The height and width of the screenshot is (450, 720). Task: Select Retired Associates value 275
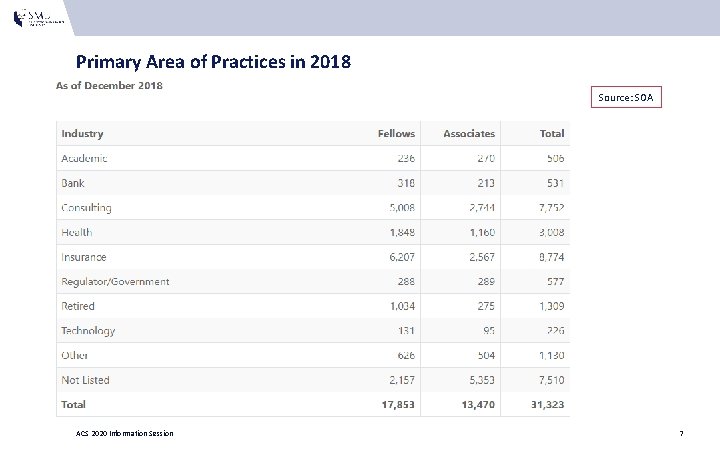tap(486, 306)
